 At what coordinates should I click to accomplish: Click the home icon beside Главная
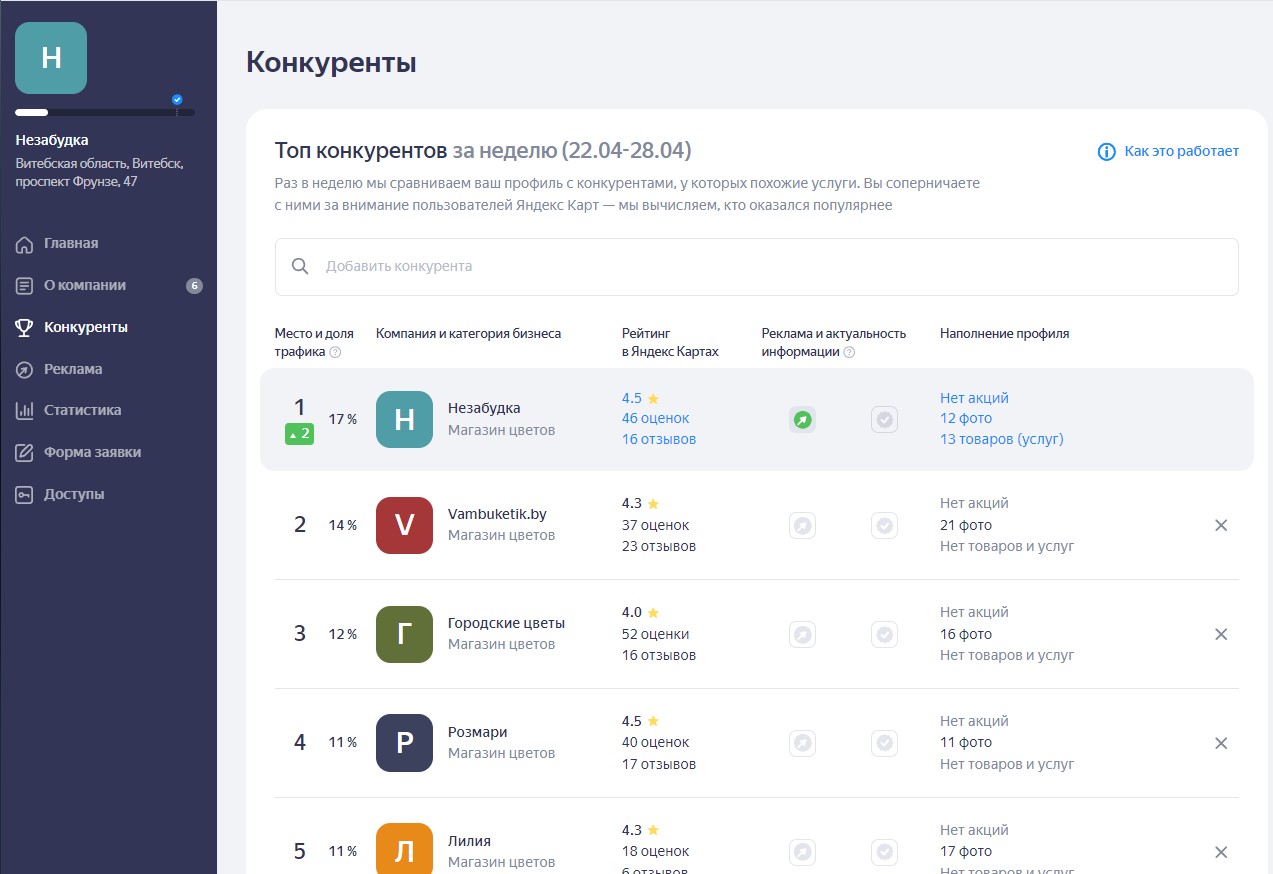pyautogui.click(x=25, y=244)
